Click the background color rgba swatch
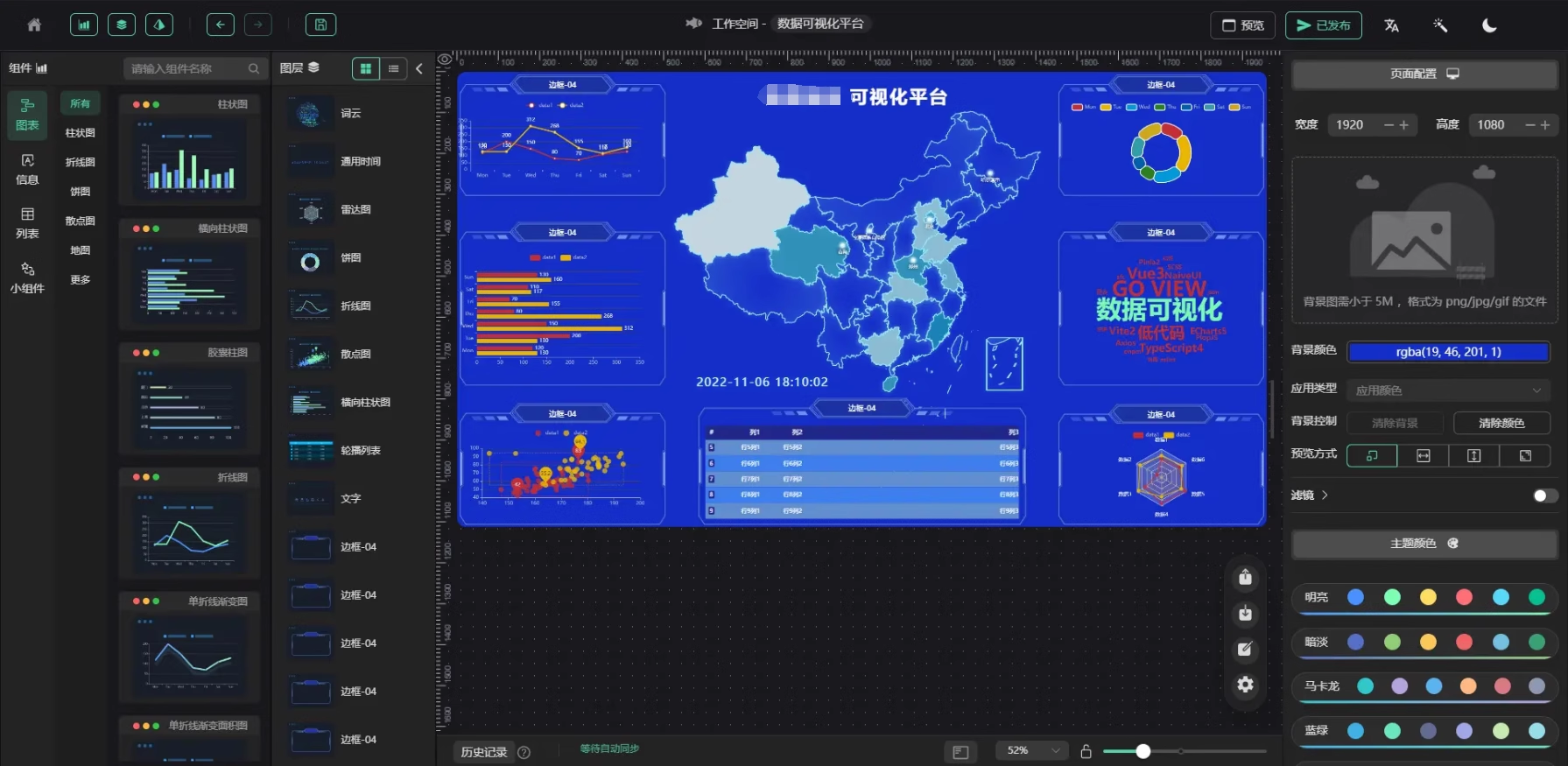 tap(1447, 352)
